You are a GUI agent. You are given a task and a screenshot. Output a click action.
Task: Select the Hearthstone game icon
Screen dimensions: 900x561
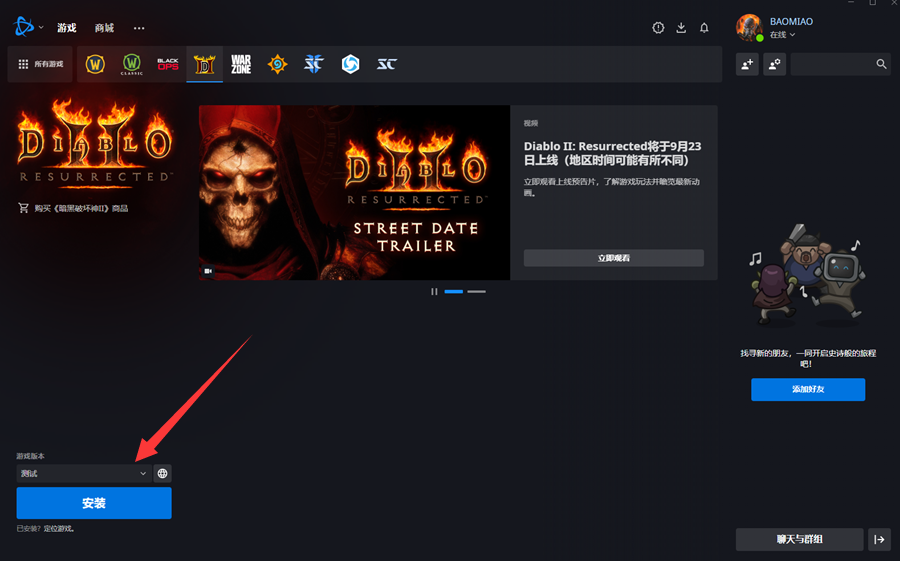277,64
